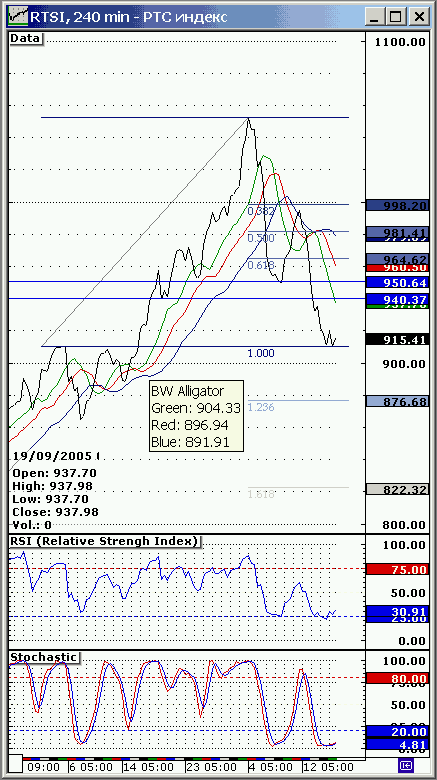
Task: Click the 800.00 price axis label
Action: point(404,525)
